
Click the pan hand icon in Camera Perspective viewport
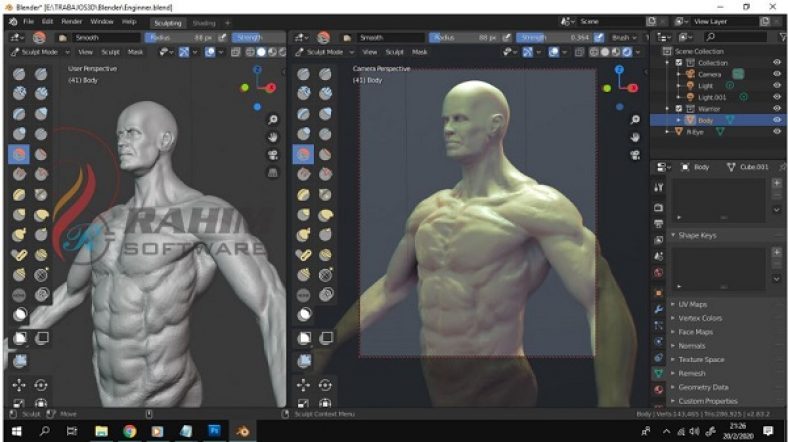[636, 136]
